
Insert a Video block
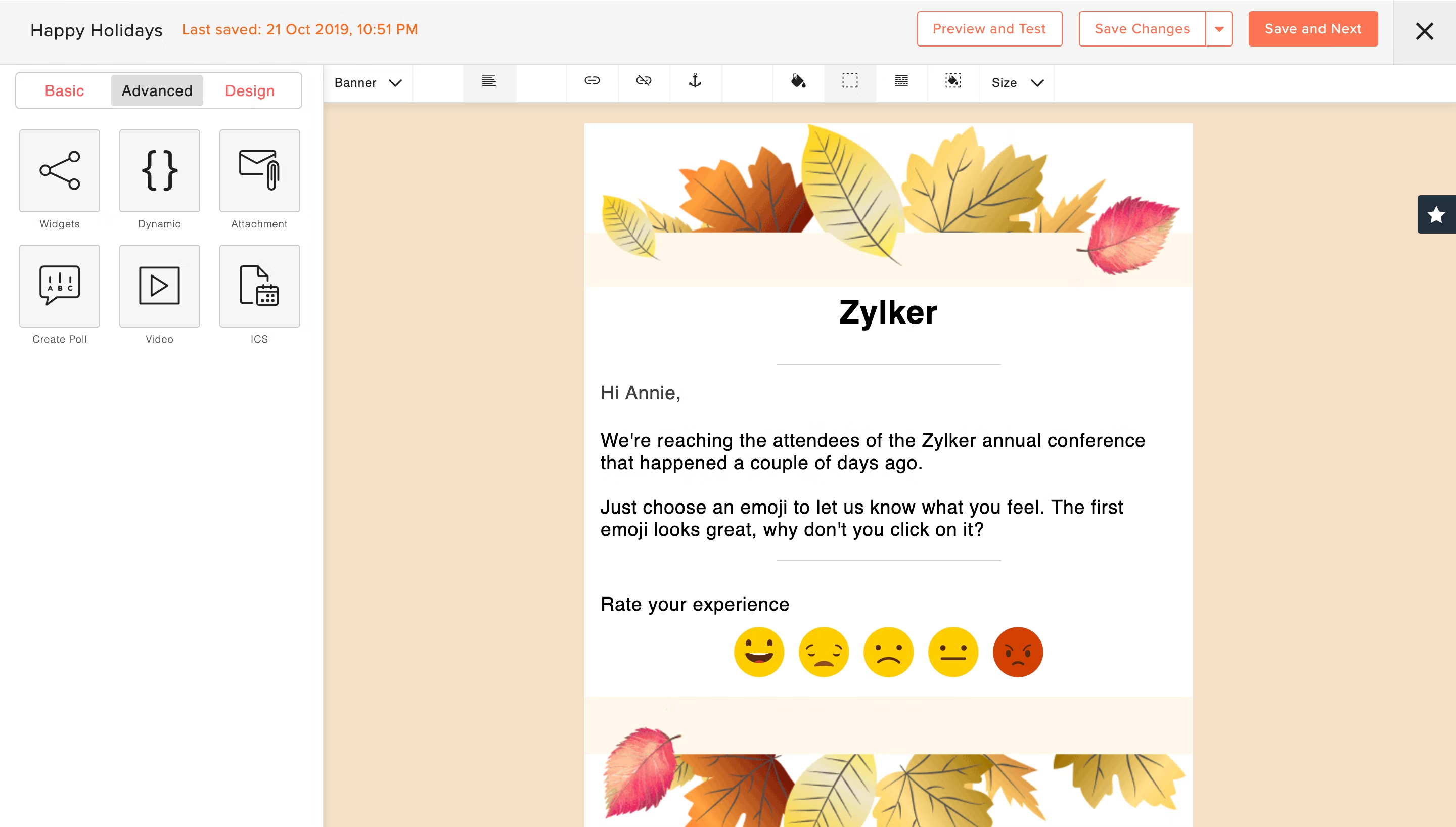coord(160,286)
